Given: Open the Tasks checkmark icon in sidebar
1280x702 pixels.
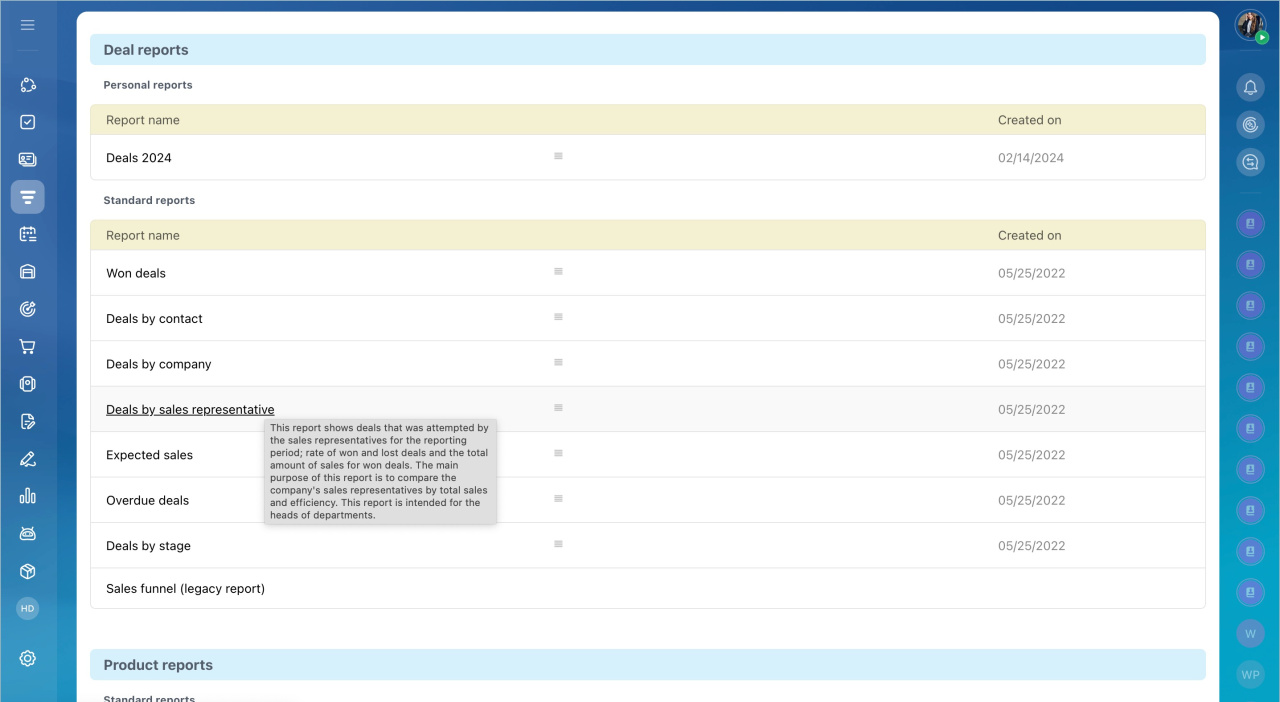Looking at the screenshot, I should (x=27, y=122).
